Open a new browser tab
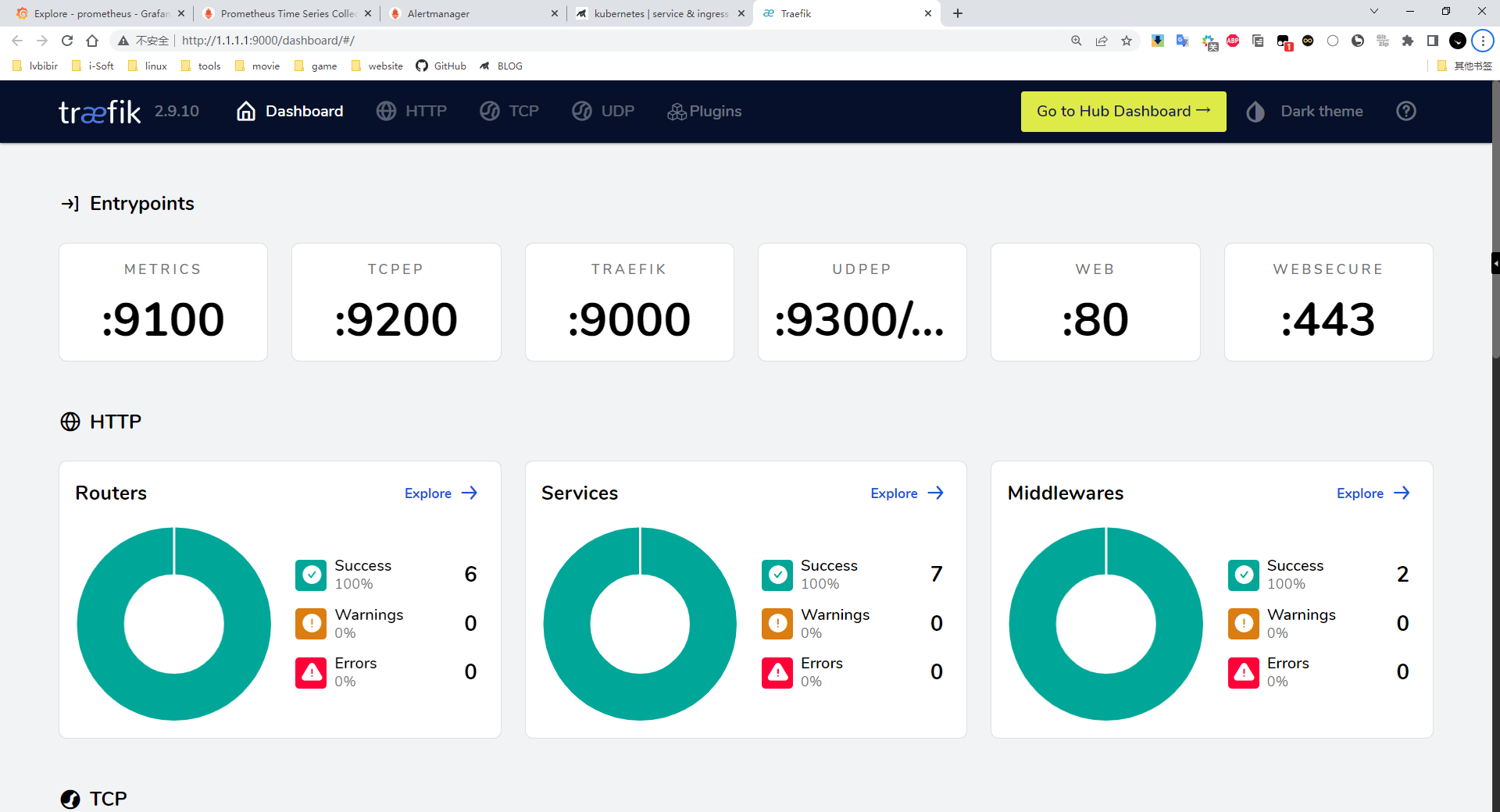This screenshot has height=812, width=1500. click(958, 13)
